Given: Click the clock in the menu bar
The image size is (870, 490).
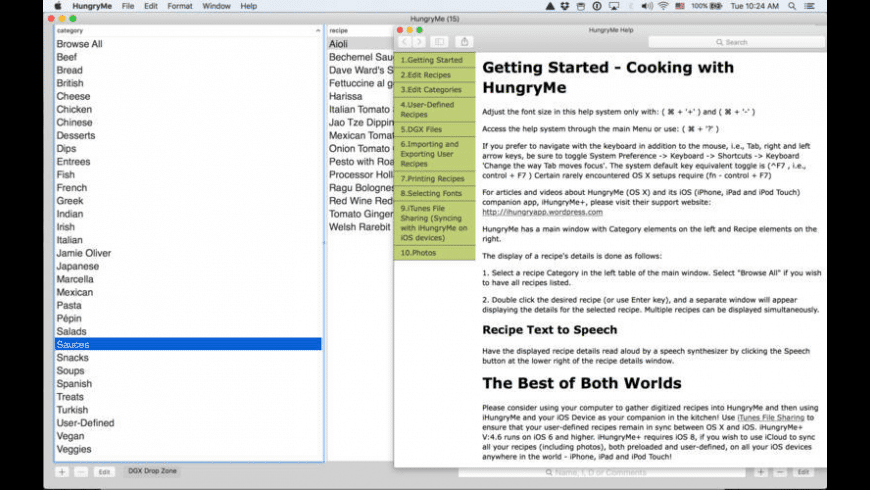Looking at the screenshot, I should tap(755, 6).
